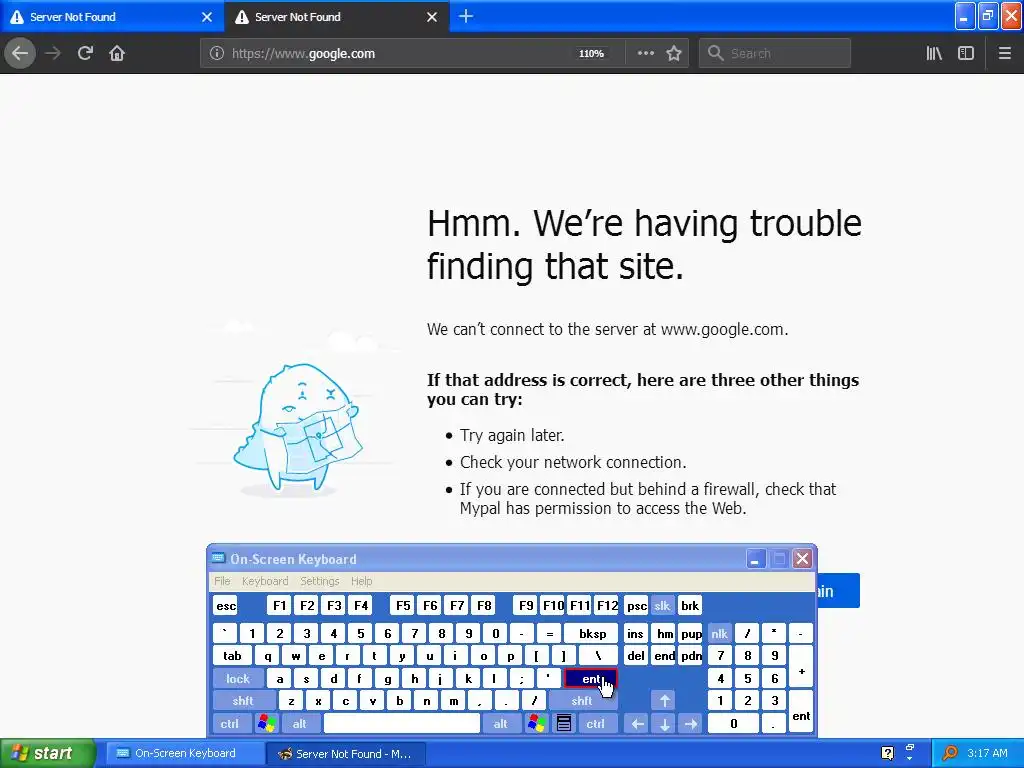Click the forward navigation arrow
Screen dimensions: 1024x768
point(53,53)
